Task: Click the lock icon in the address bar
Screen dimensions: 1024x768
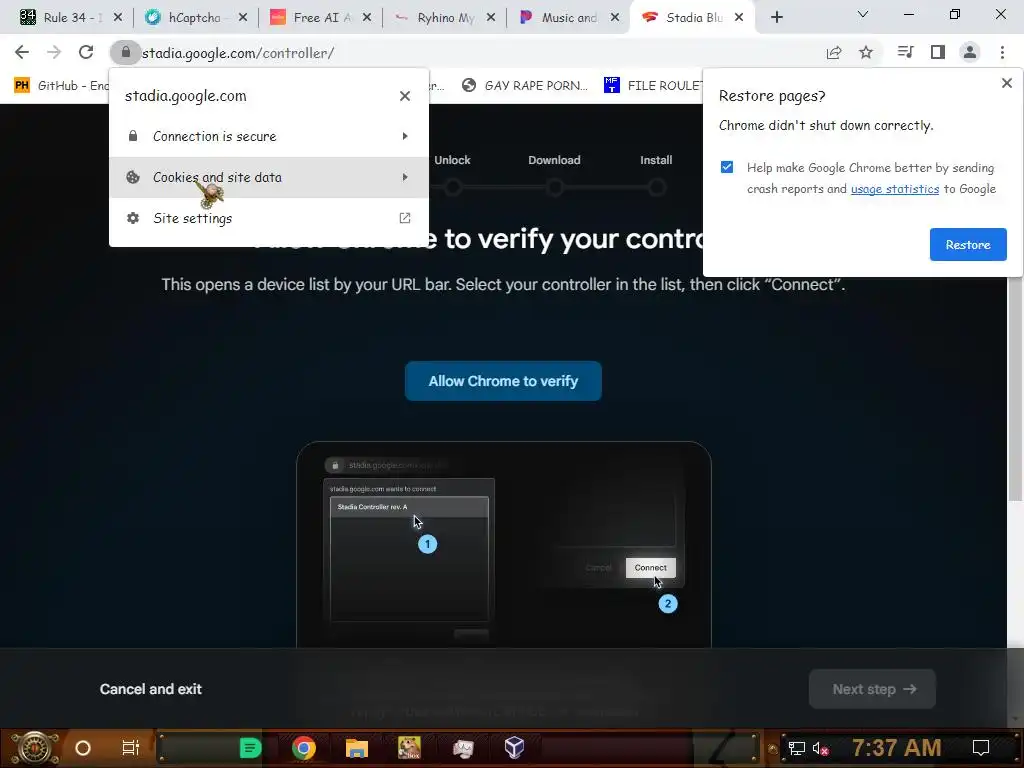Action: tap(125, 52)
